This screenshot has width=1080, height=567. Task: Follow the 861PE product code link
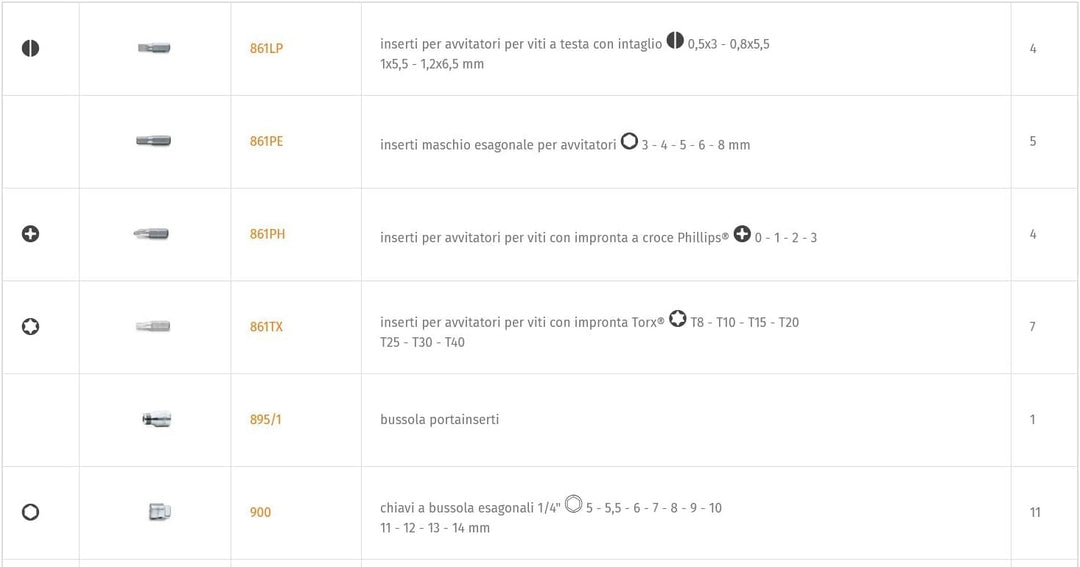click(267, 141)
